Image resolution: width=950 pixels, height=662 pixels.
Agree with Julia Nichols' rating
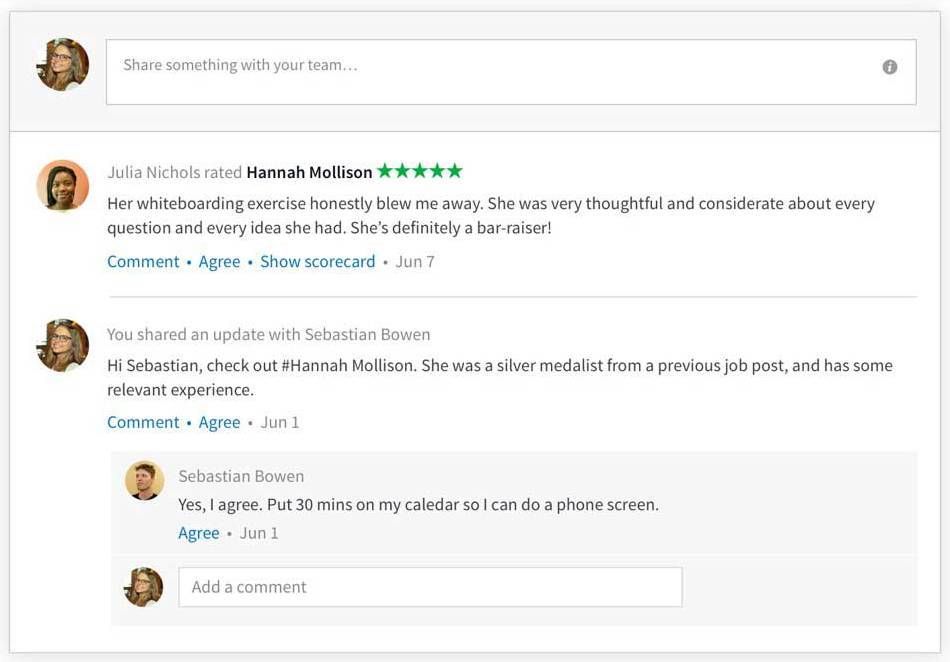(219, 262)
